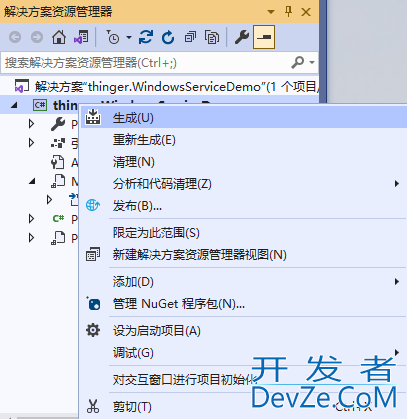The width and height of the screenshot is (407, 419).
Task: Select the App config file icon
Action: [x=57, y=162]
